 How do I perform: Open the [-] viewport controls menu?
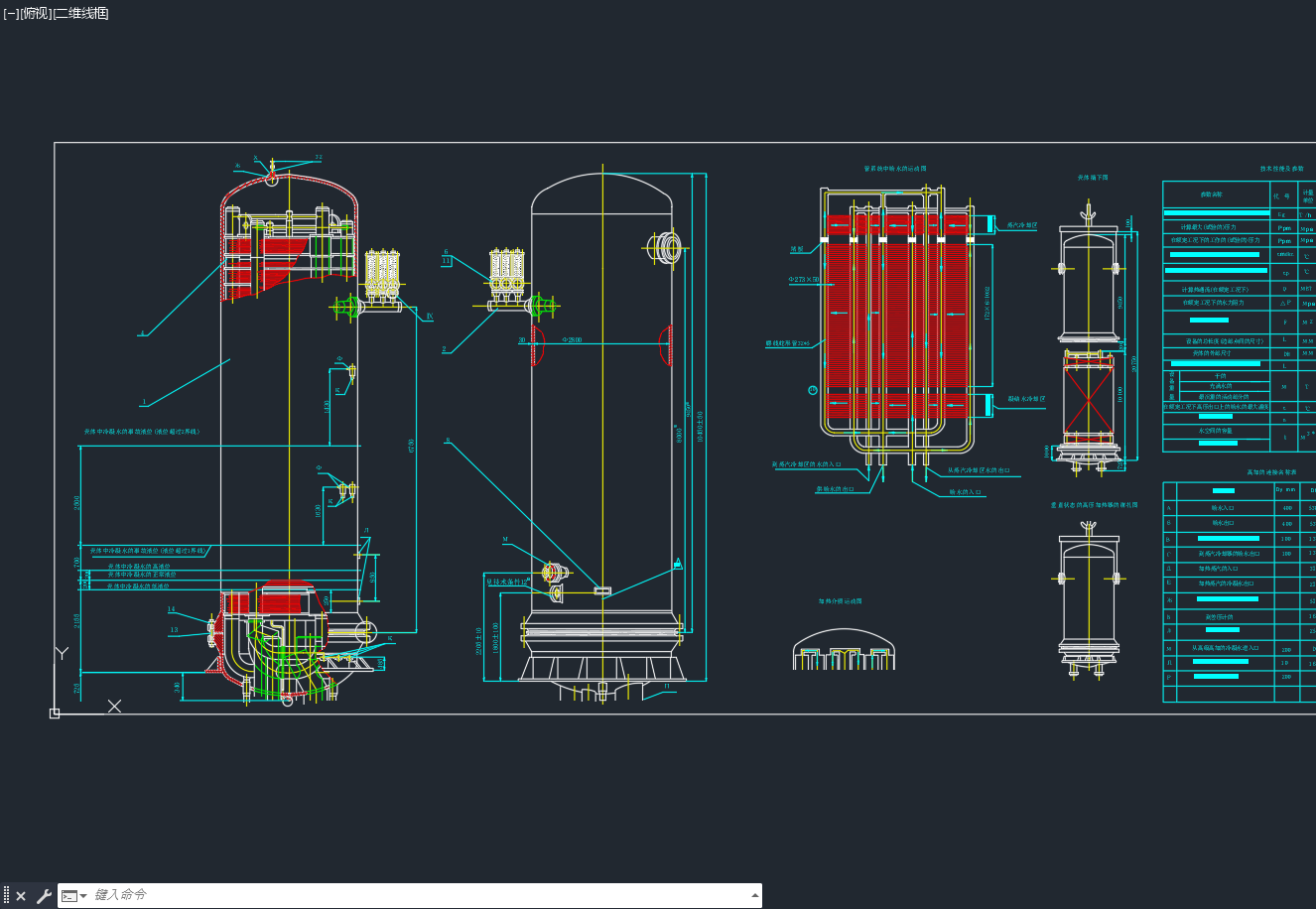pos(11,14)
